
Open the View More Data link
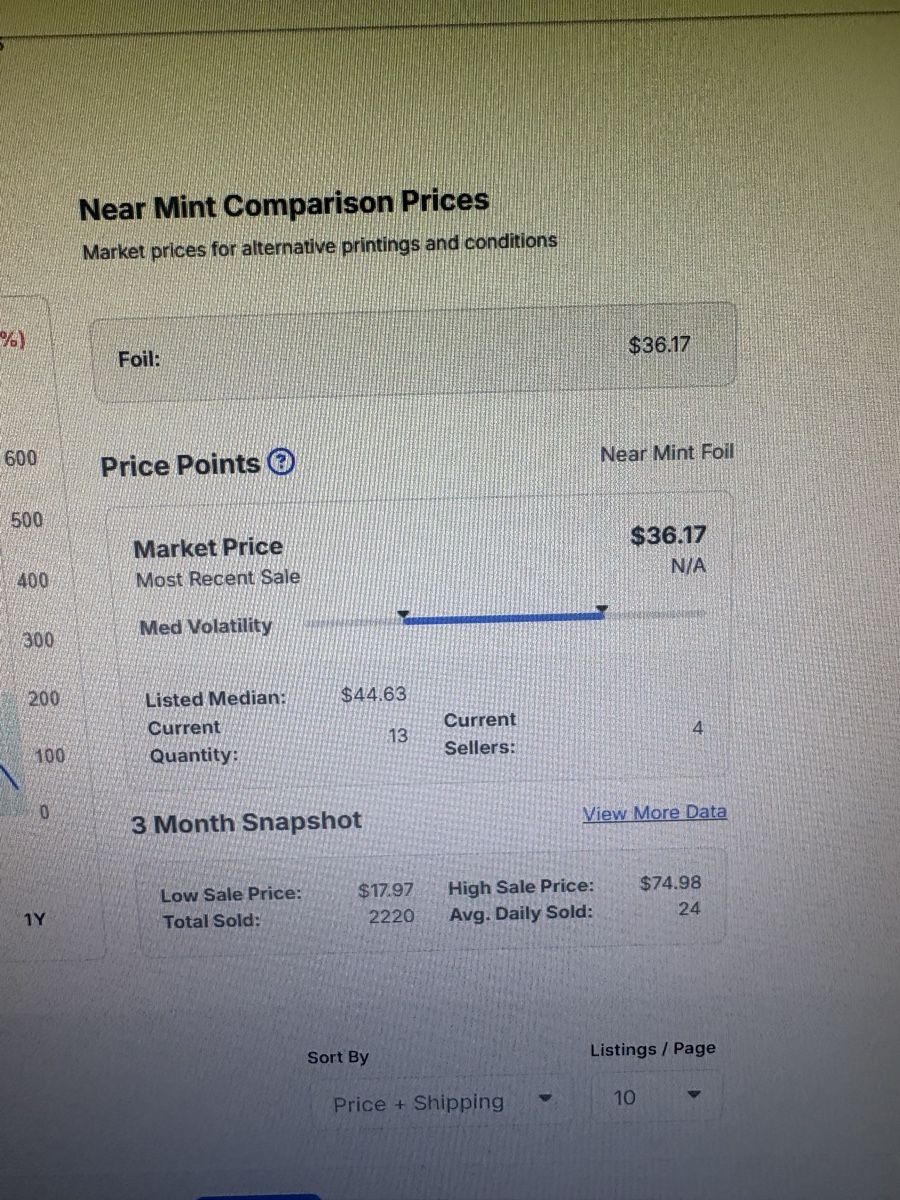655,813
